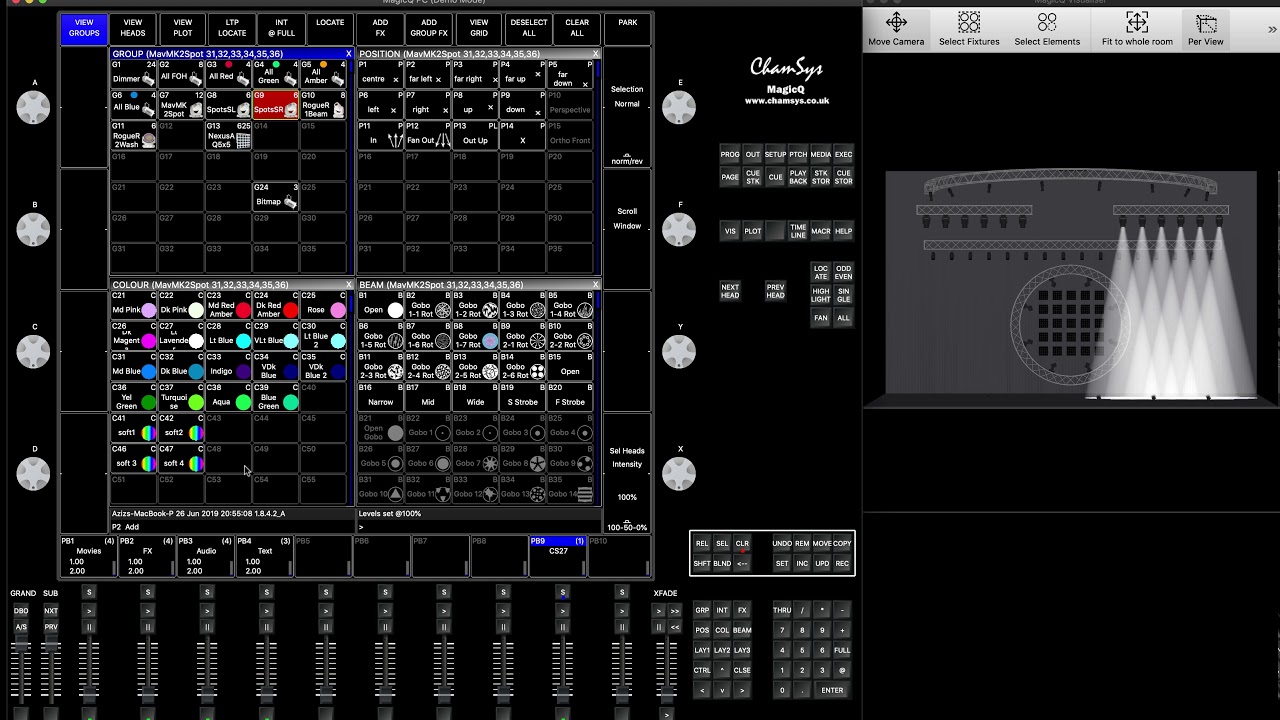This screenshot has width=1280, height=720.
Task: Close the GROUP window
Action: pos(348,54)
